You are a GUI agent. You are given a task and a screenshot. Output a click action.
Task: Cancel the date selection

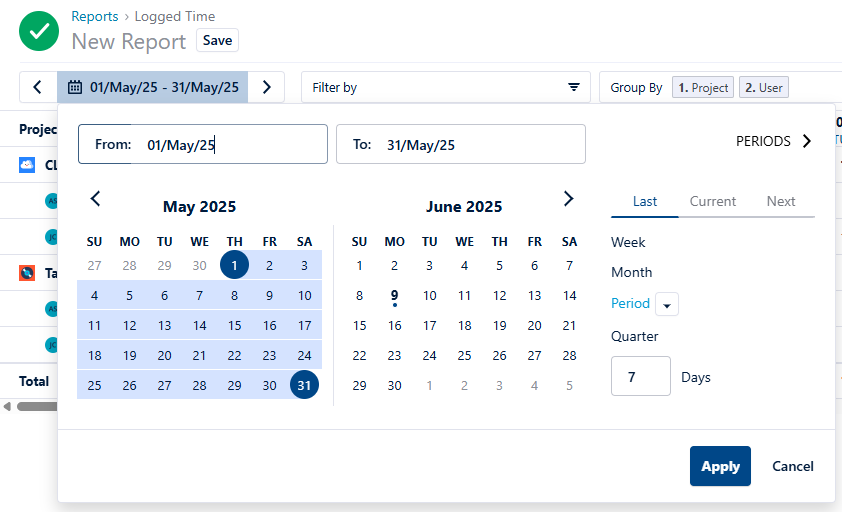click(793, 466)
